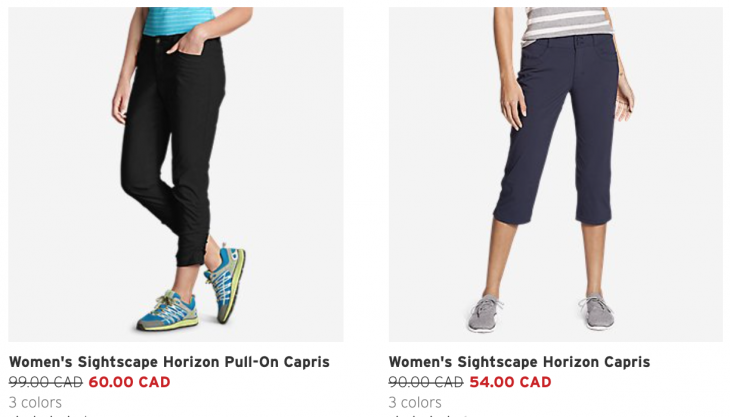Select "3 colors" under Pull-On Capris

(35, 402)
